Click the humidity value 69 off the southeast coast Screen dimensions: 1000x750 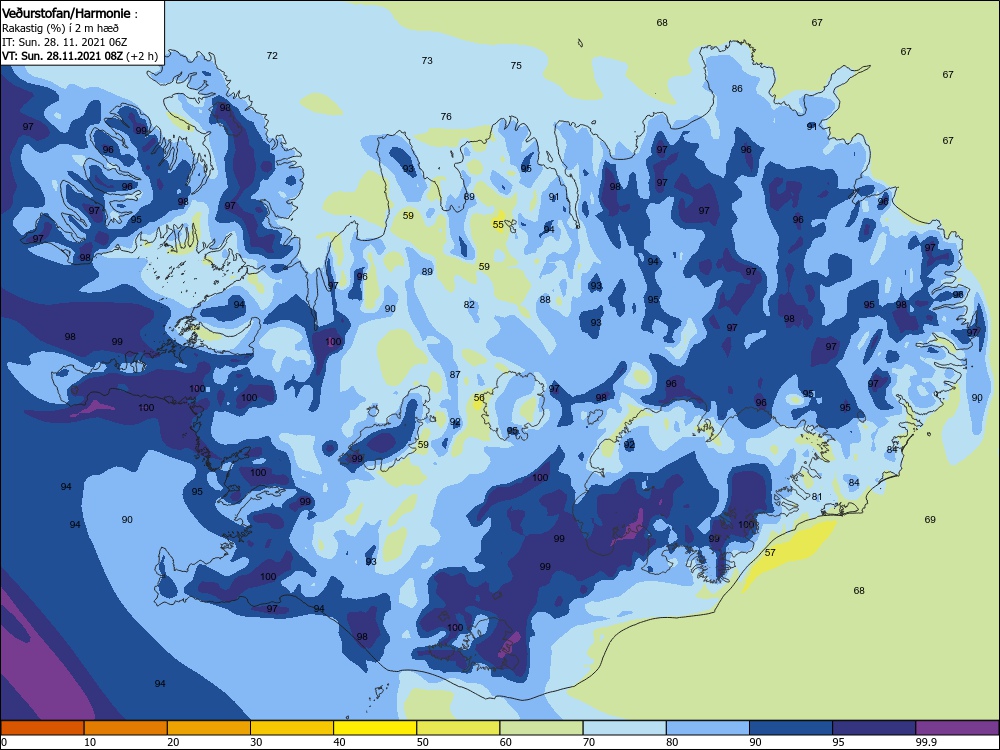(930, 520)
